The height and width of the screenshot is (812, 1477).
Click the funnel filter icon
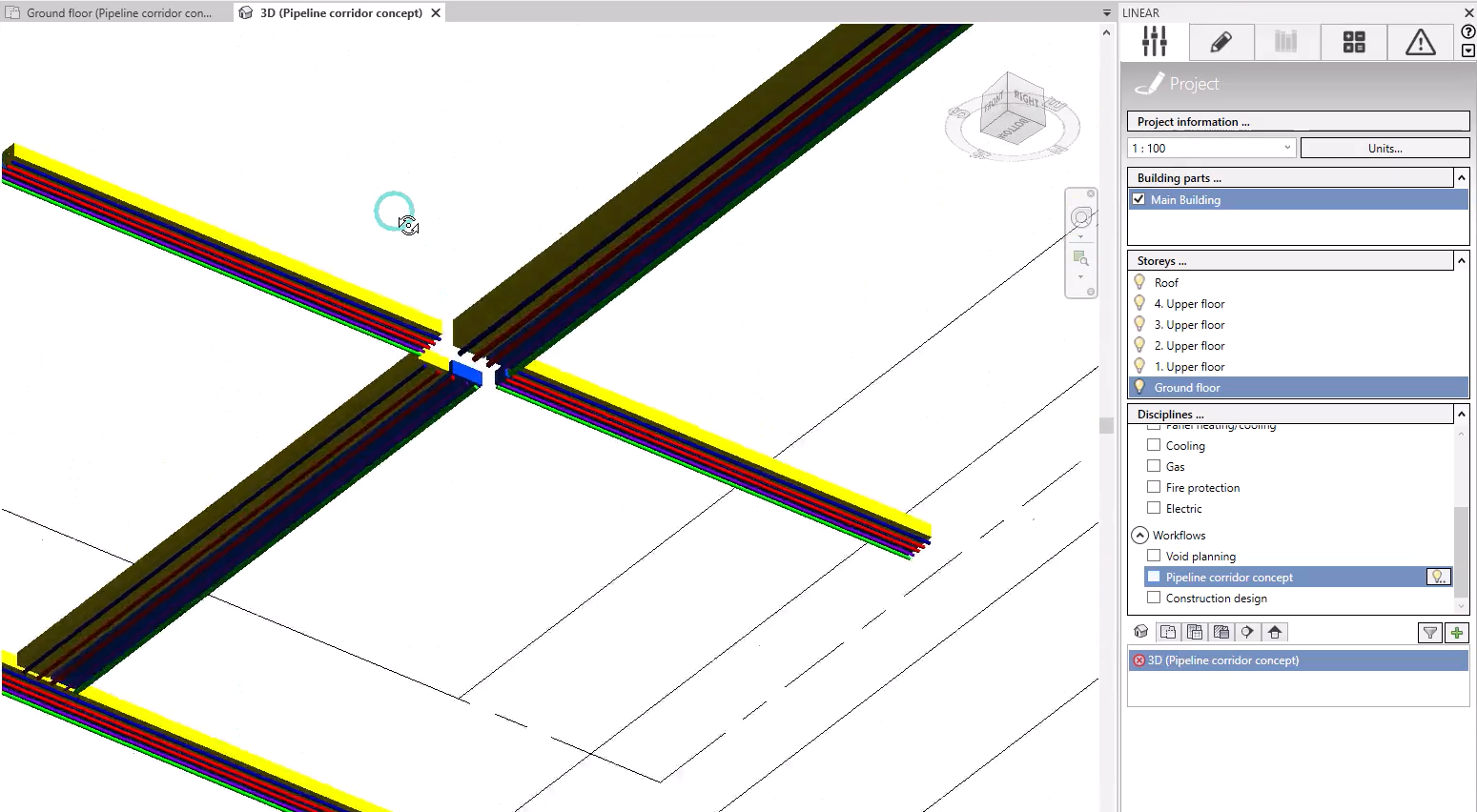click(x=1429, y=633)
